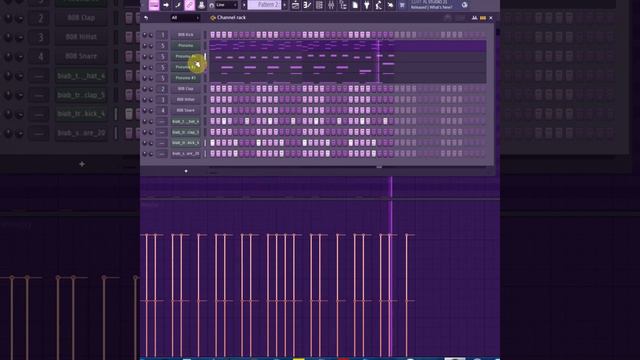Viewport: 640px width, 360px height.
Task: Toggle channel select LED for 808 Kick
Action: coord(205,35)
